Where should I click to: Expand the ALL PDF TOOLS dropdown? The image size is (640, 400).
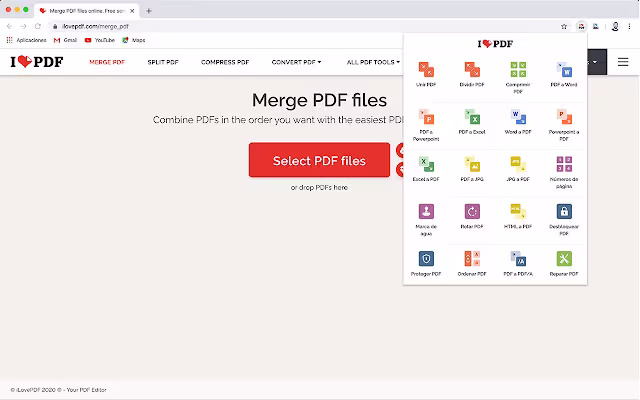(x=373, y=62)
